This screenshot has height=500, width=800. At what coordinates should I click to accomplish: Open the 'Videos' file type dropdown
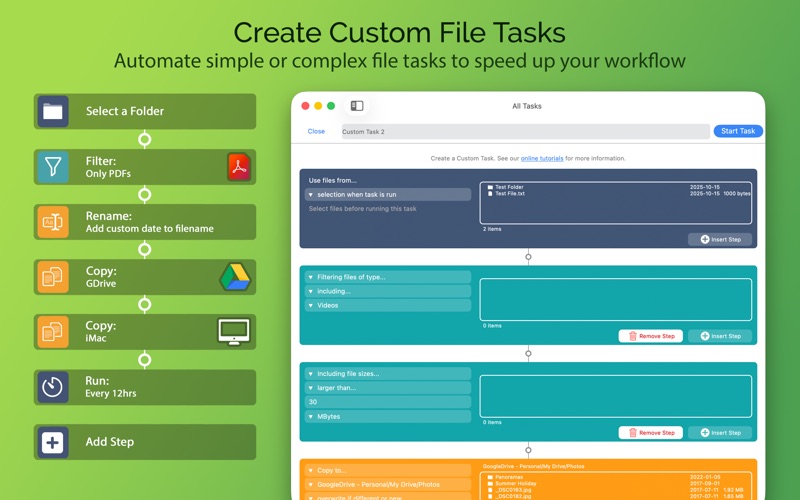click(388, 306)
